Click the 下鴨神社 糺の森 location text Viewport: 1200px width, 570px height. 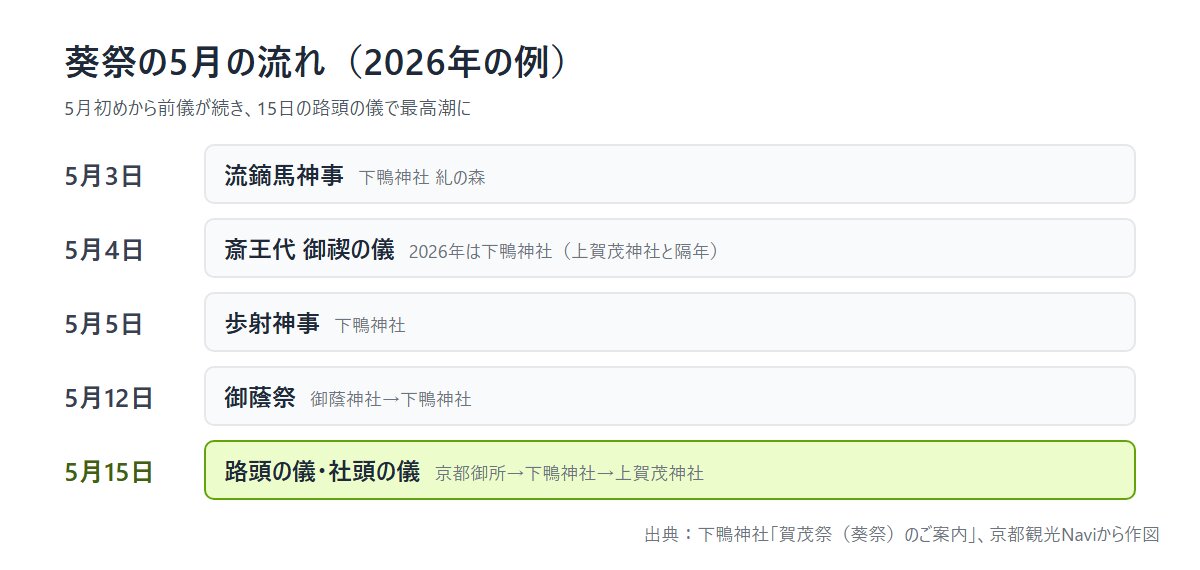(x=422, y=178)
